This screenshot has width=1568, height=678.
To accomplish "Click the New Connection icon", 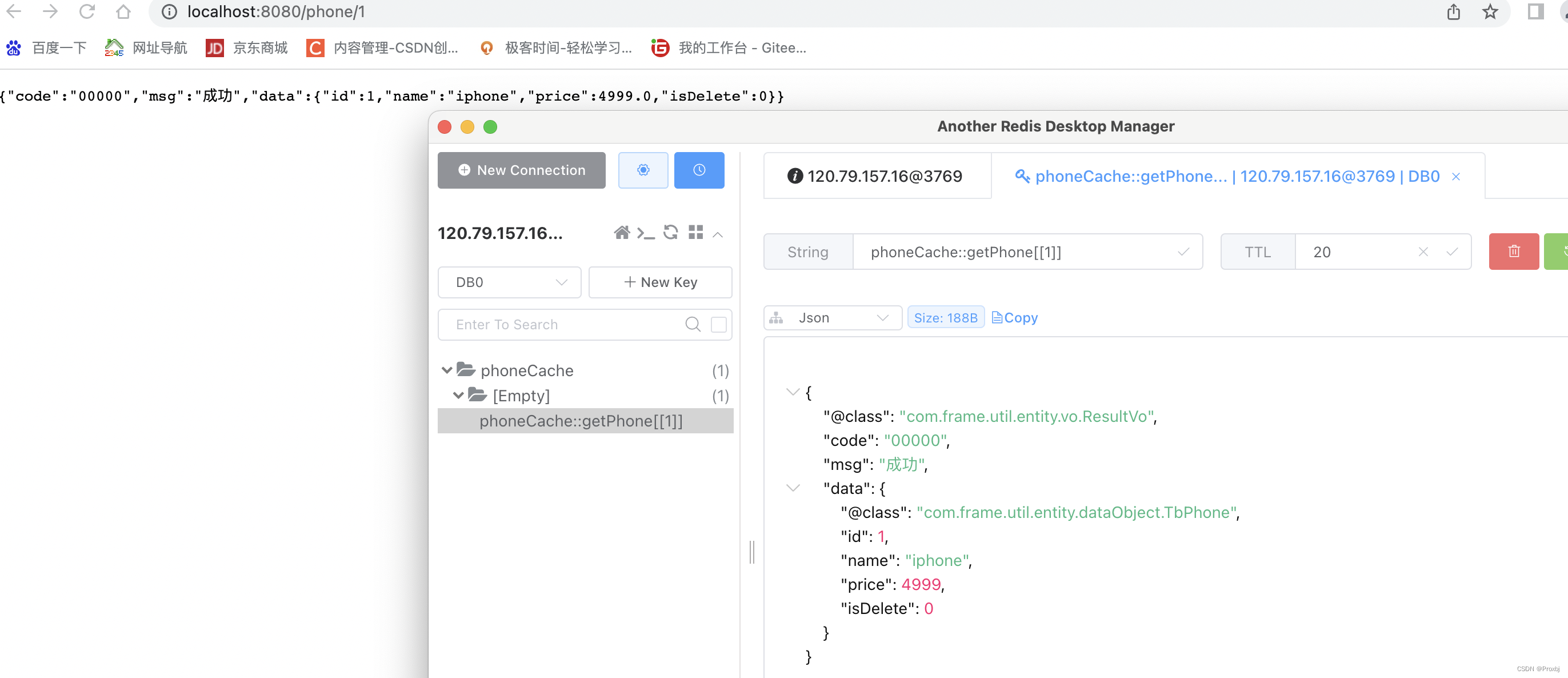I will tap(521, 170).
